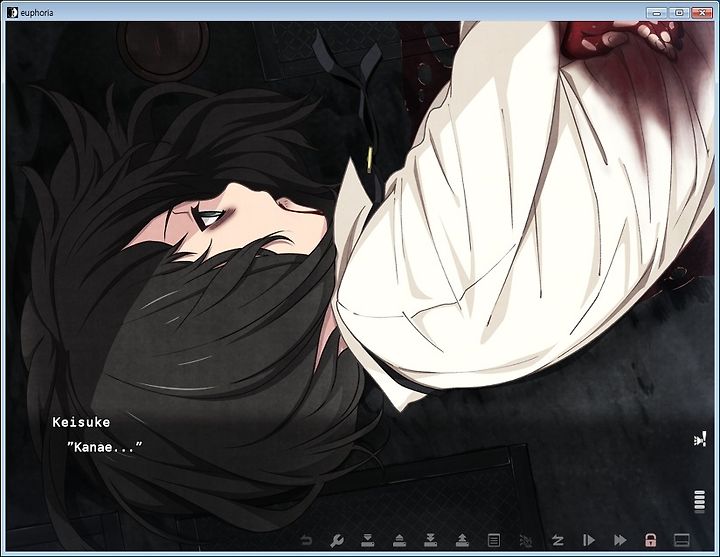720x557 pixels.
Task: Close the euphoria window
Action: 702,13
